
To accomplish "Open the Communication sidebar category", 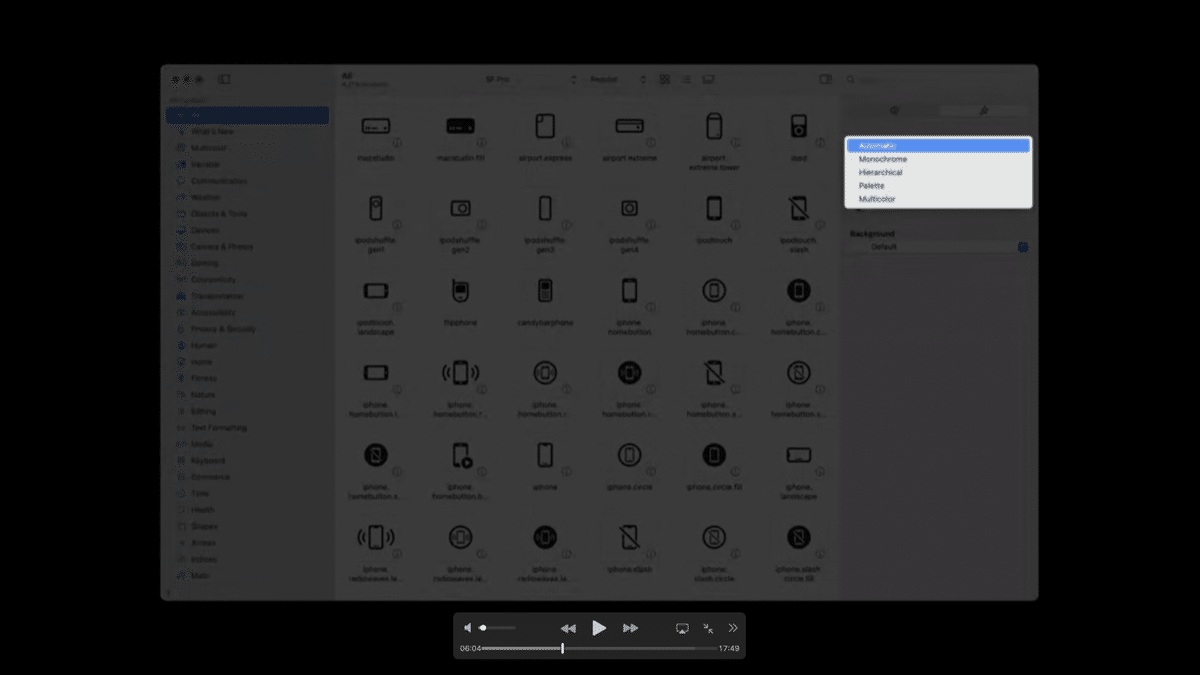I will coord(247,181).
